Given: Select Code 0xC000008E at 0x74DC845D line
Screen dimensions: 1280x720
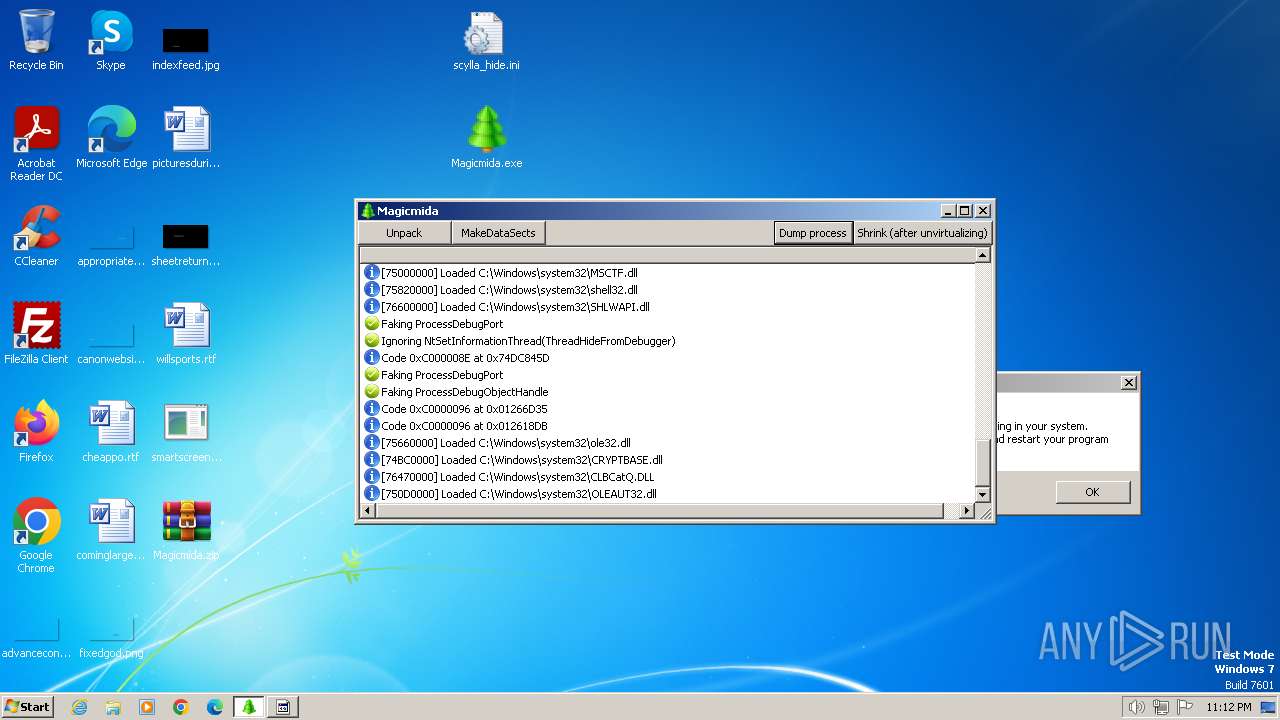Looking at the screenshot, I should click(465, 357).
